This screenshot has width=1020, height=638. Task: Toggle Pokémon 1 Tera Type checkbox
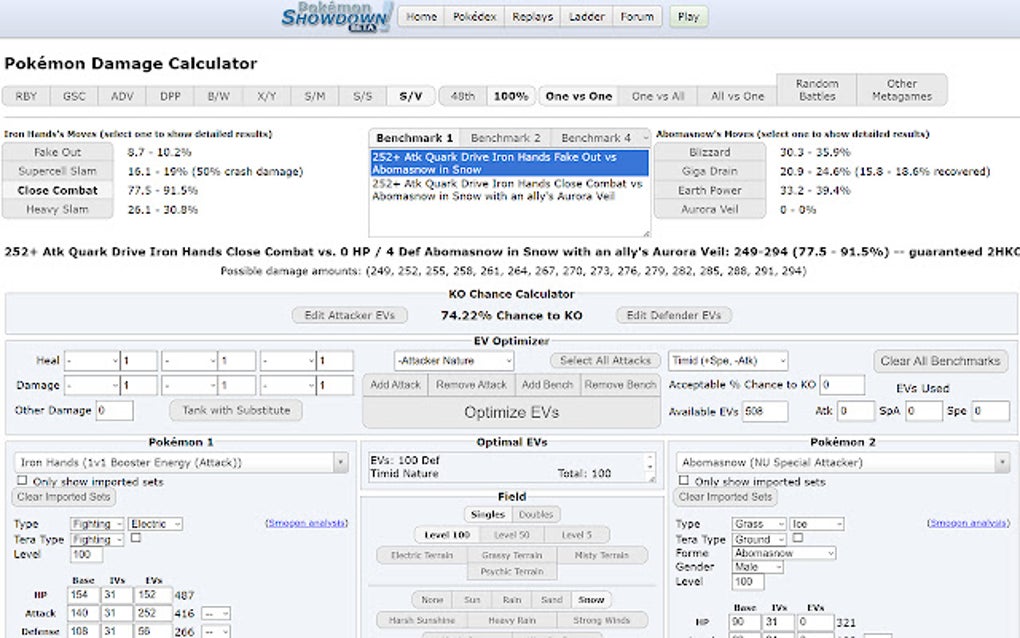click(x=136, y=538)
